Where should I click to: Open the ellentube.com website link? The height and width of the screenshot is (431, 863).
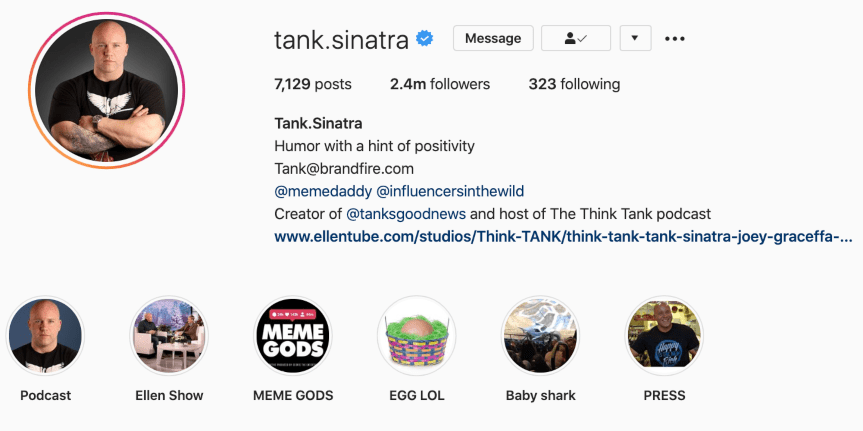coord(563,237)
